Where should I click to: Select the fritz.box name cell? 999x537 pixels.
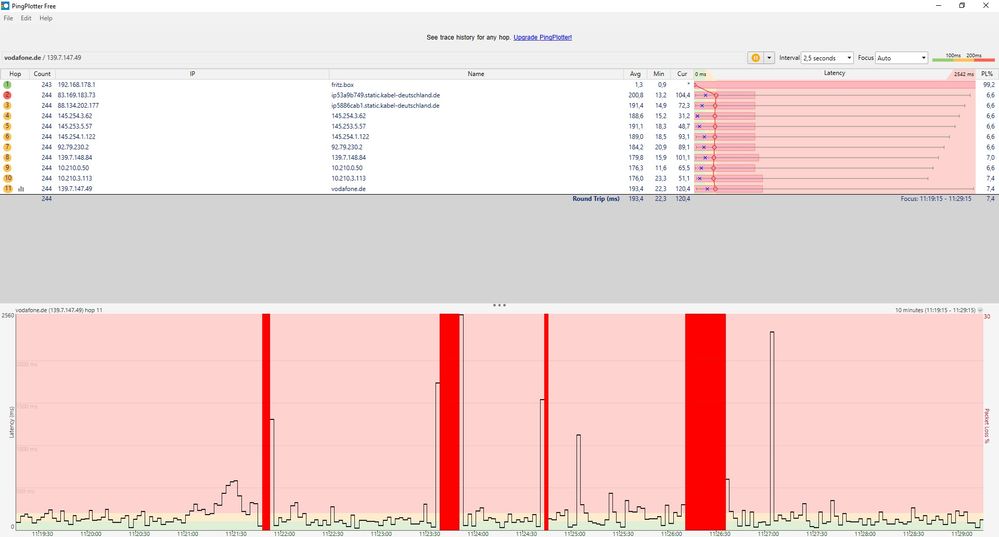(x=342, y=84)
